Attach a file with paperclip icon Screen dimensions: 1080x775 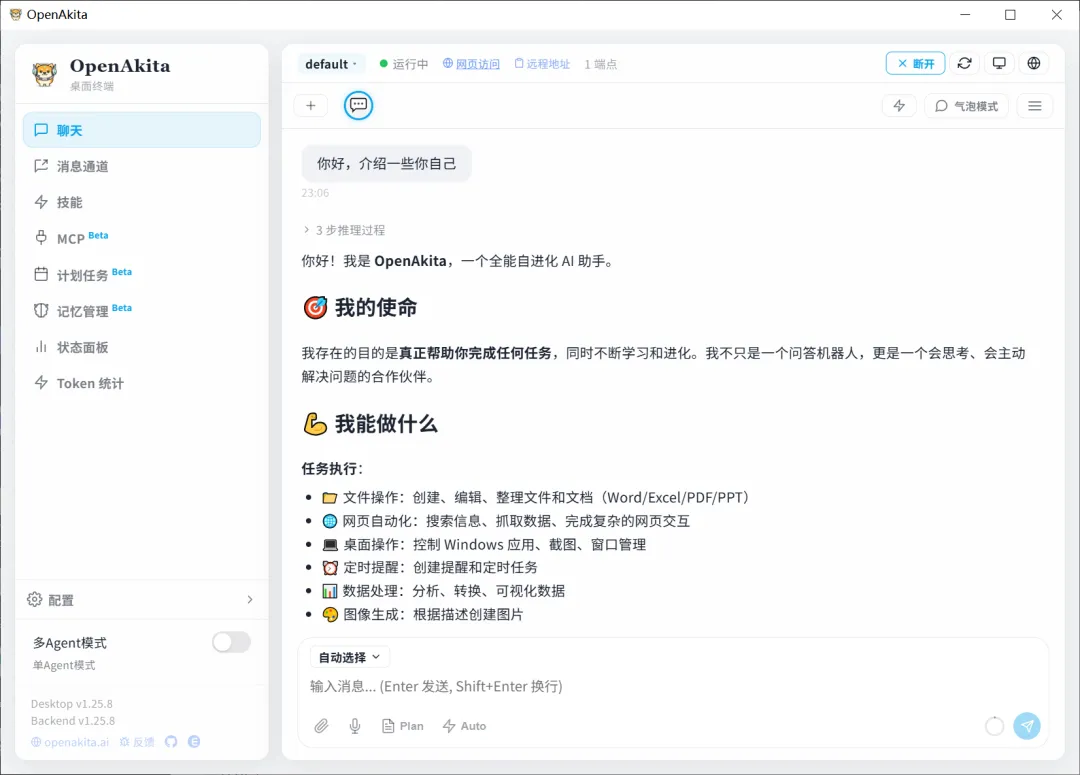[x=322, y=725]
